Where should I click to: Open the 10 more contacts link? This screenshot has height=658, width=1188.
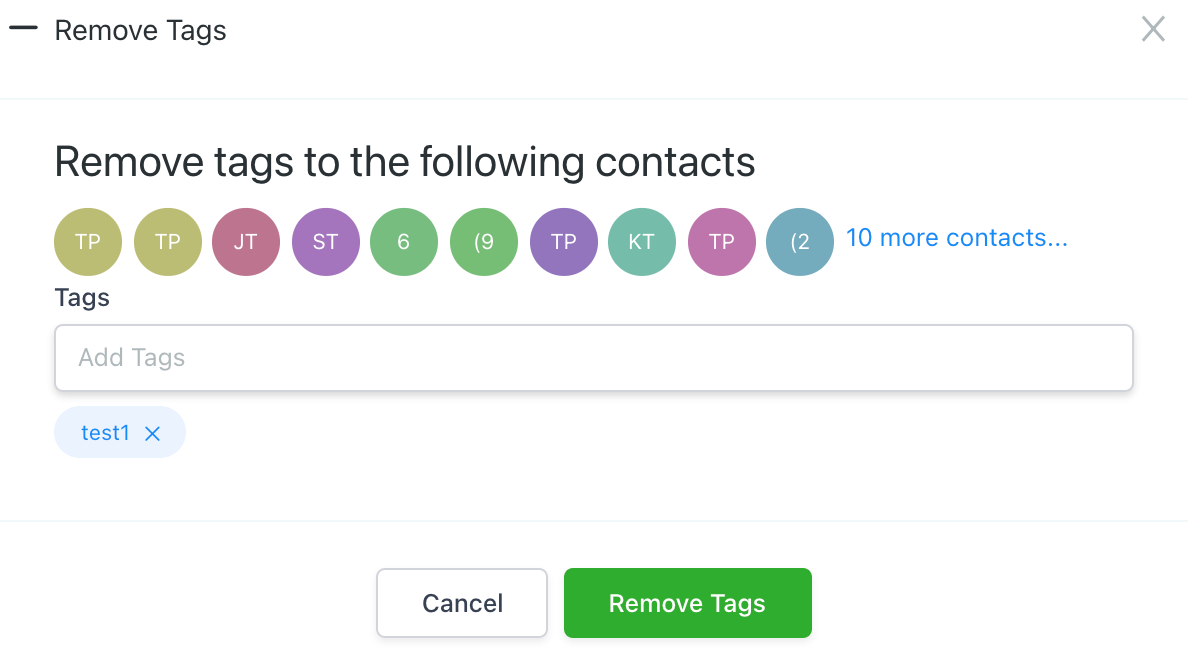click(x=956, y=238)
